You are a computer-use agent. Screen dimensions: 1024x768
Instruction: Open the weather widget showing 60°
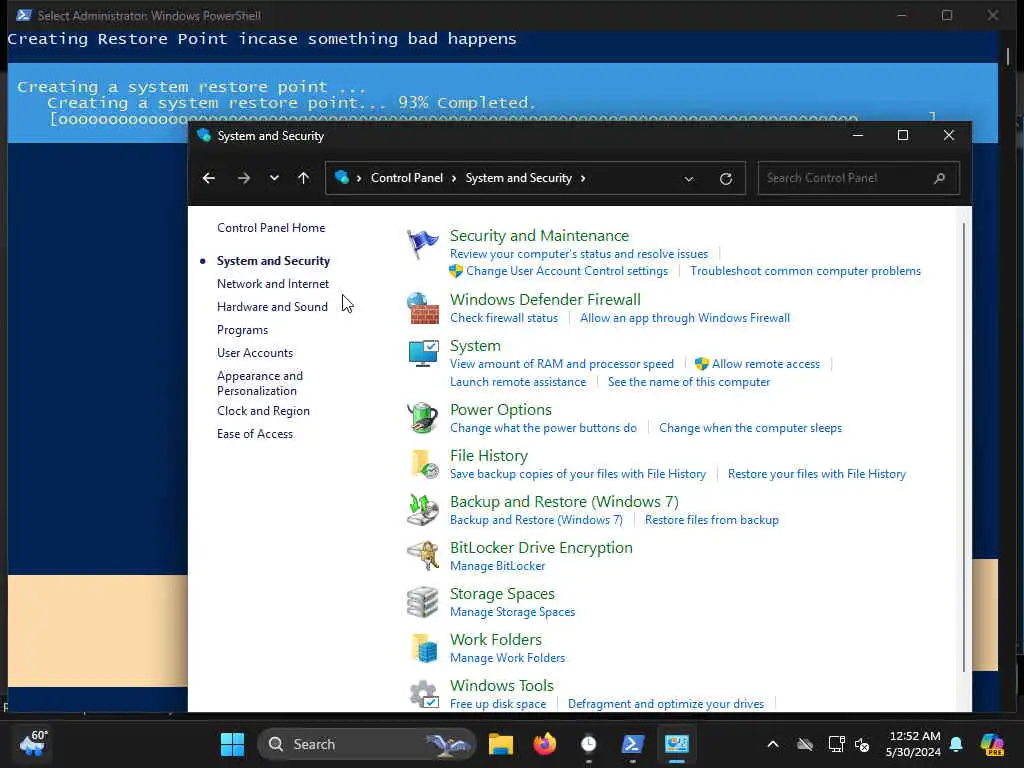point(33,744)
